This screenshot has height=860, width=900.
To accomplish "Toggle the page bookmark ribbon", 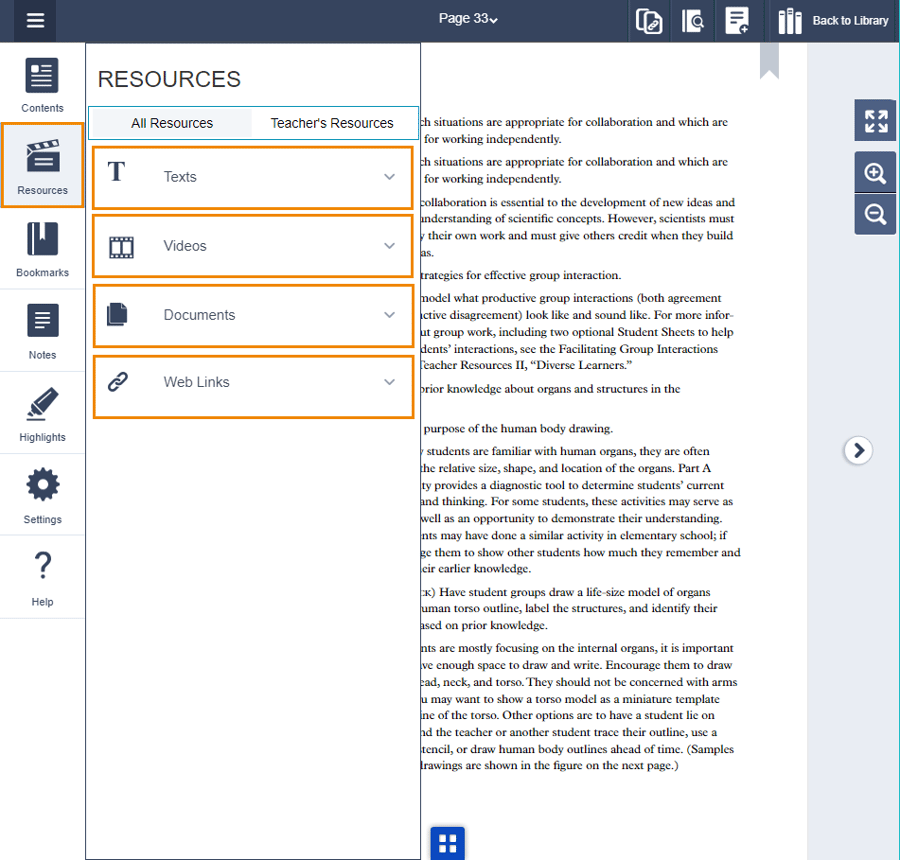I will pos(769,62).
